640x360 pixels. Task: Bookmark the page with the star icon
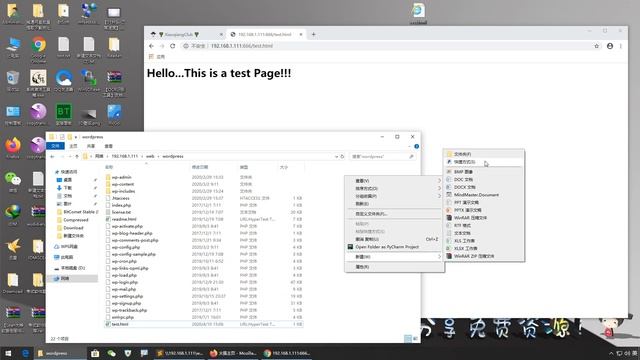pos(597,46)
